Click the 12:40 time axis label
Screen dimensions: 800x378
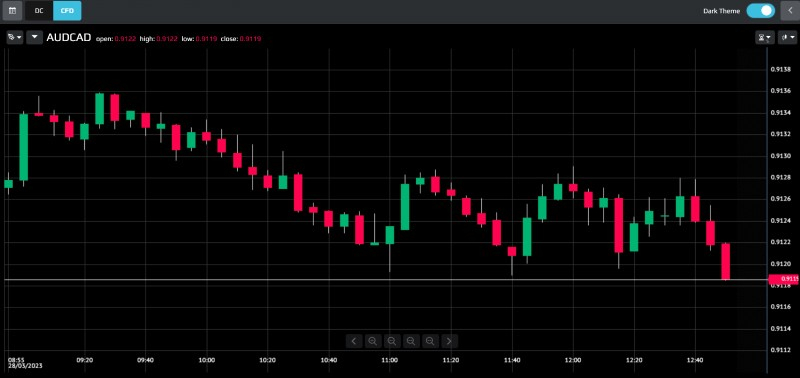coord(695,360)
